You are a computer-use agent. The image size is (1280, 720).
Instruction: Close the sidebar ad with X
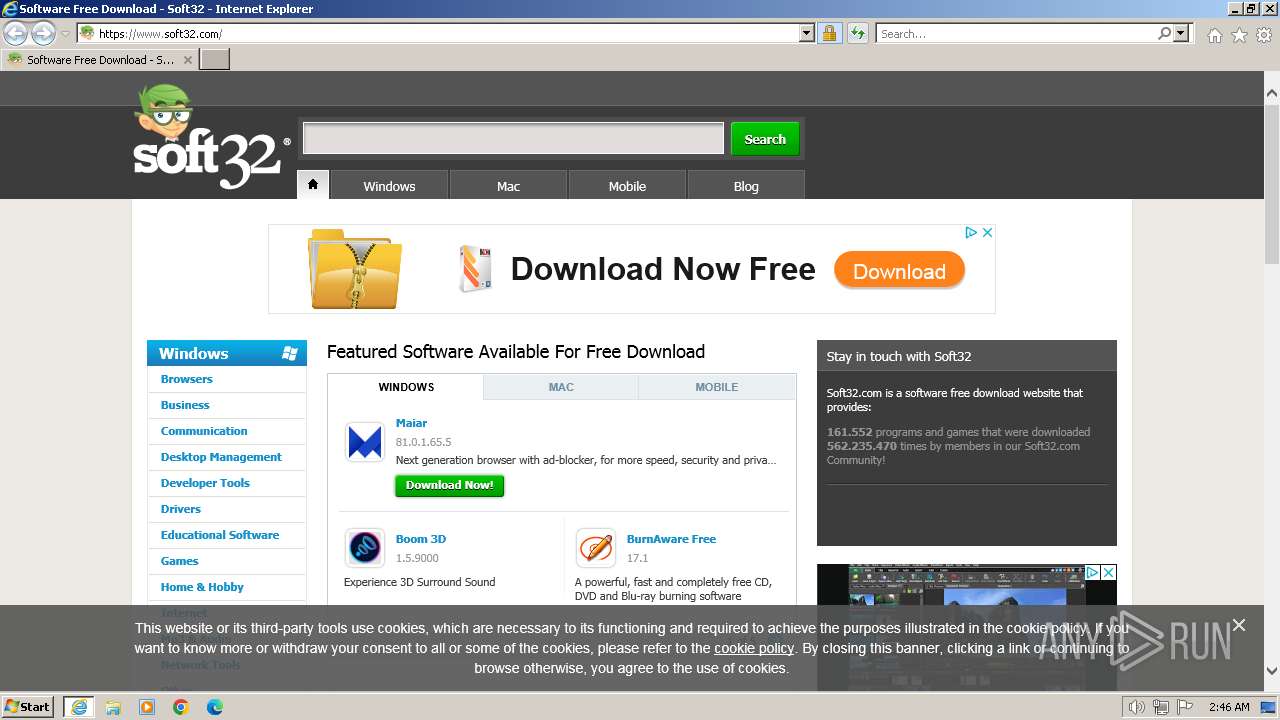click(x=1108, y=572)
